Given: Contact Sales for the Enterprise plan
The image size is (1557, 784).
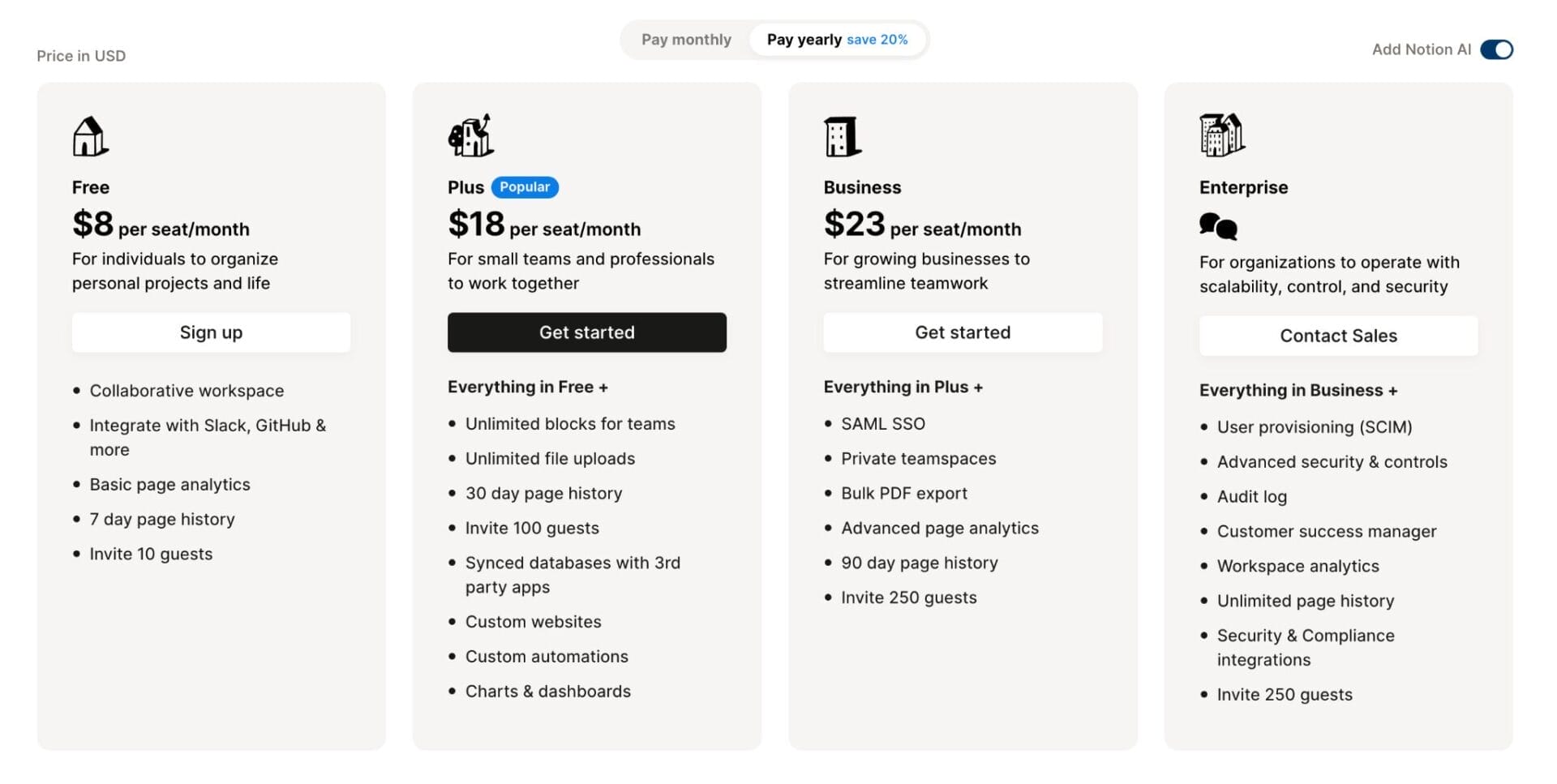Looking at the screenshot, I should click(x=1338, y=335).
